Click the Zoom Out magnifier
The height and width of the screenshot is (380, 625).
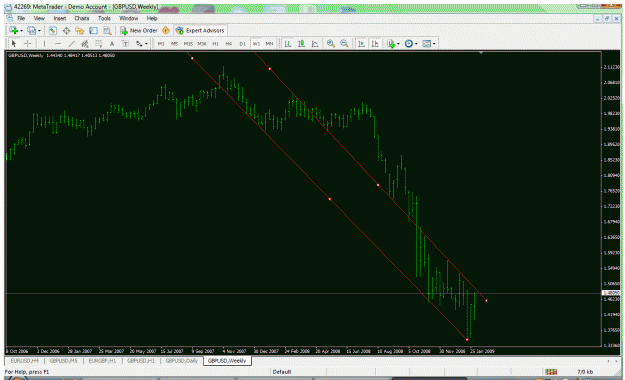click(x=344, y=43)
